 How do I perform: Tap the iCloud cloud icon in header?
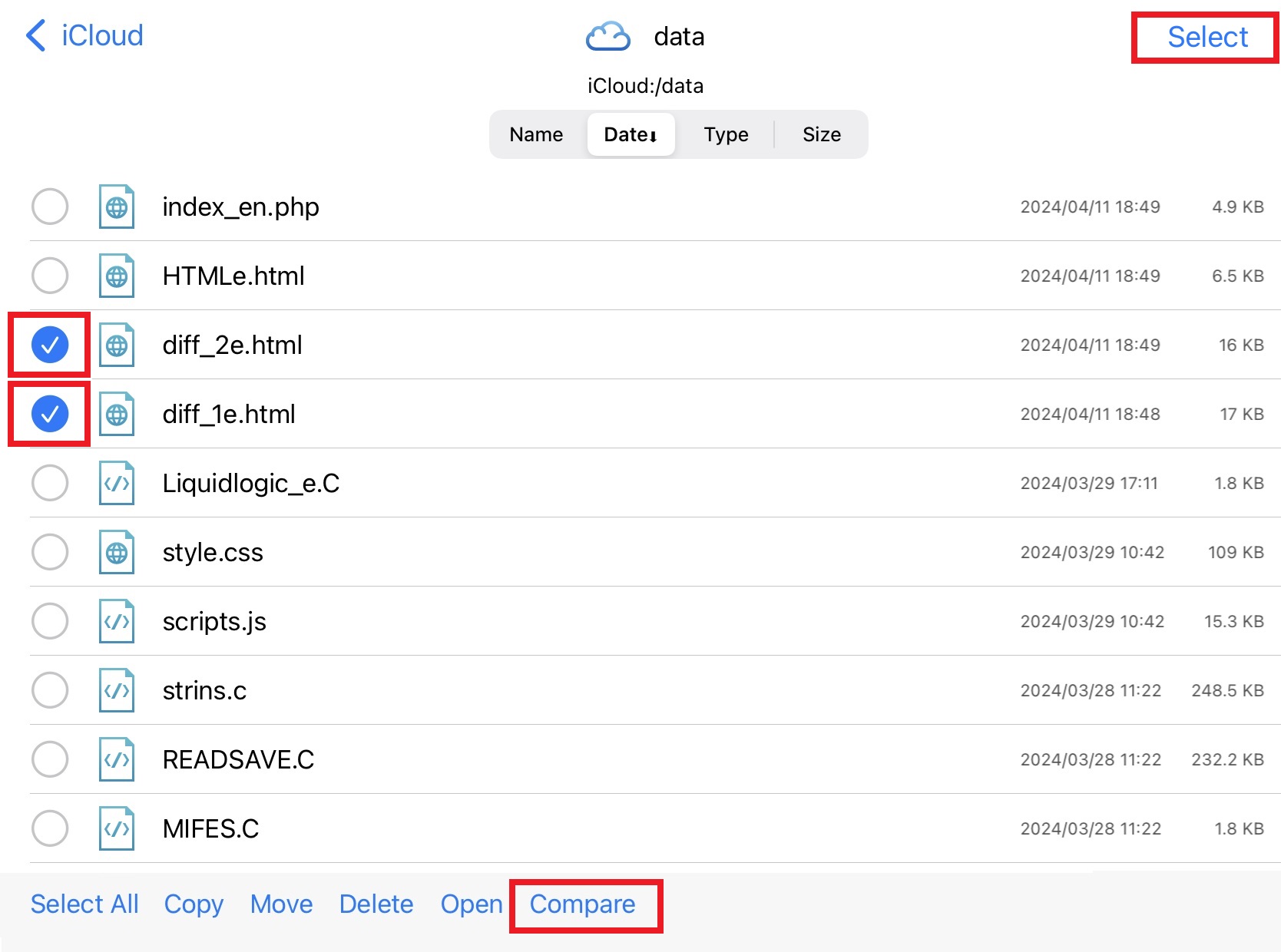(607, 36)
